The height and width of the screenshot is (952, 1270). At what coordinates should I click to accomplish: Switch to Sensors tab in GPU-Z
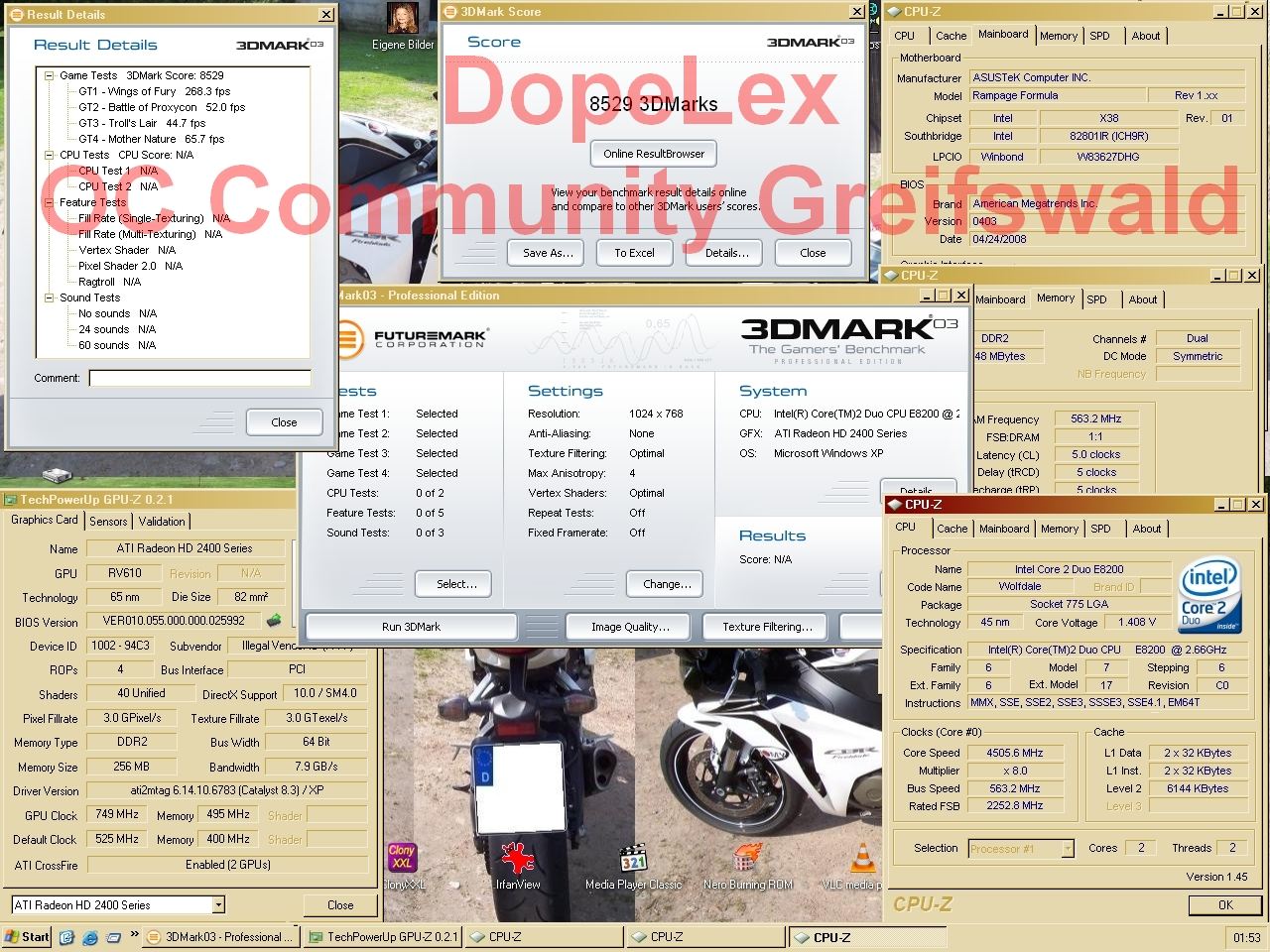[108, 522]
